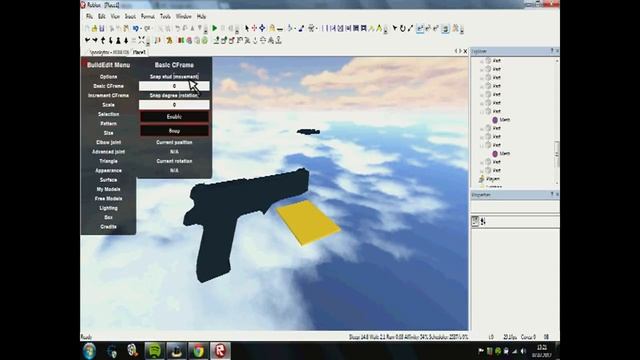Open Spotify from the taskbar
Screen dimensions: 640x360
pyautogui.click(x=154, y=351)
